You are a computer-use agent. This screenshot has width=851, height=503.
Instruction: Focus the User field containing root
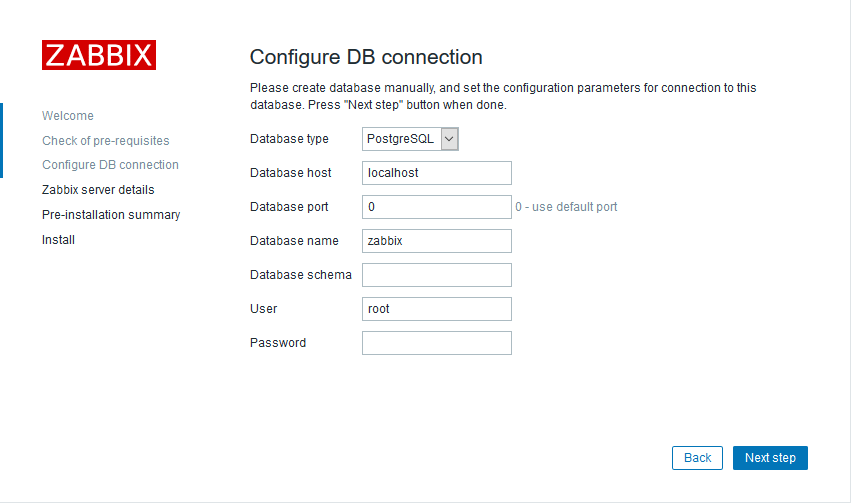click(x=436, y=309)
